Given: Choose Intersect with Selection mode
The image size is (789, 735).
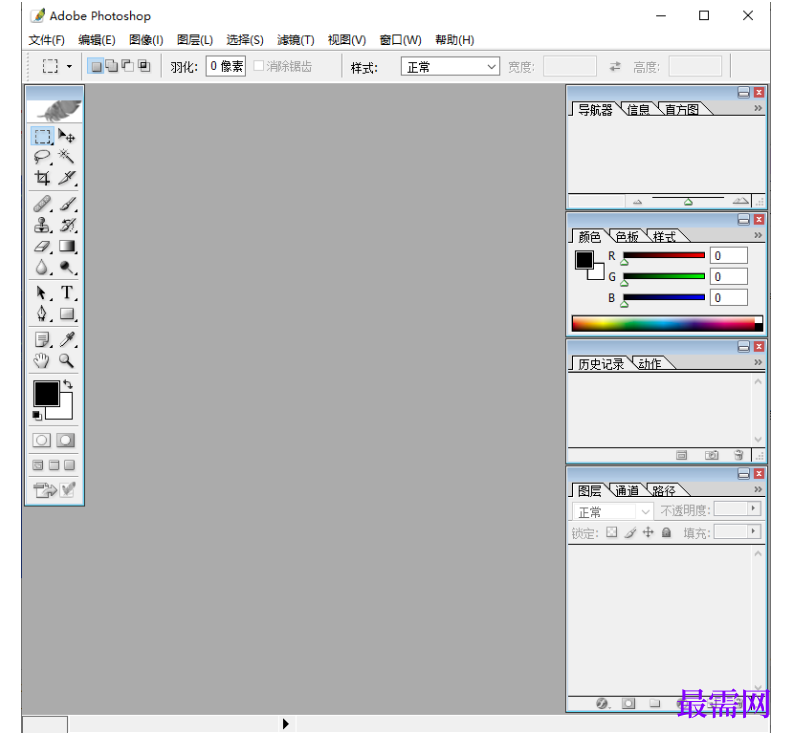Looking at the screenshot, I should [x=144, y=66].
